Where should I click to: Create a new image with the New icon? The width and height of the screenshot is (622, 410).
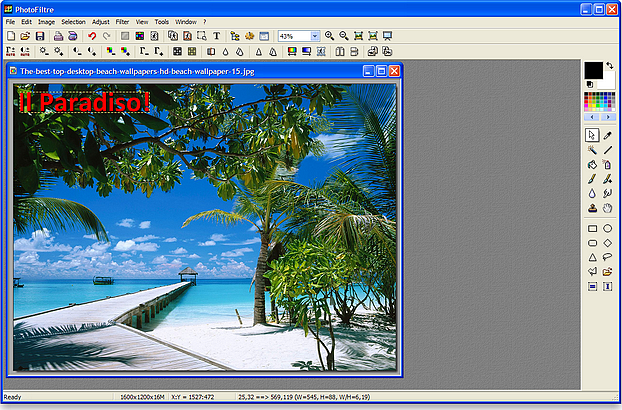[x=11, y=36]
